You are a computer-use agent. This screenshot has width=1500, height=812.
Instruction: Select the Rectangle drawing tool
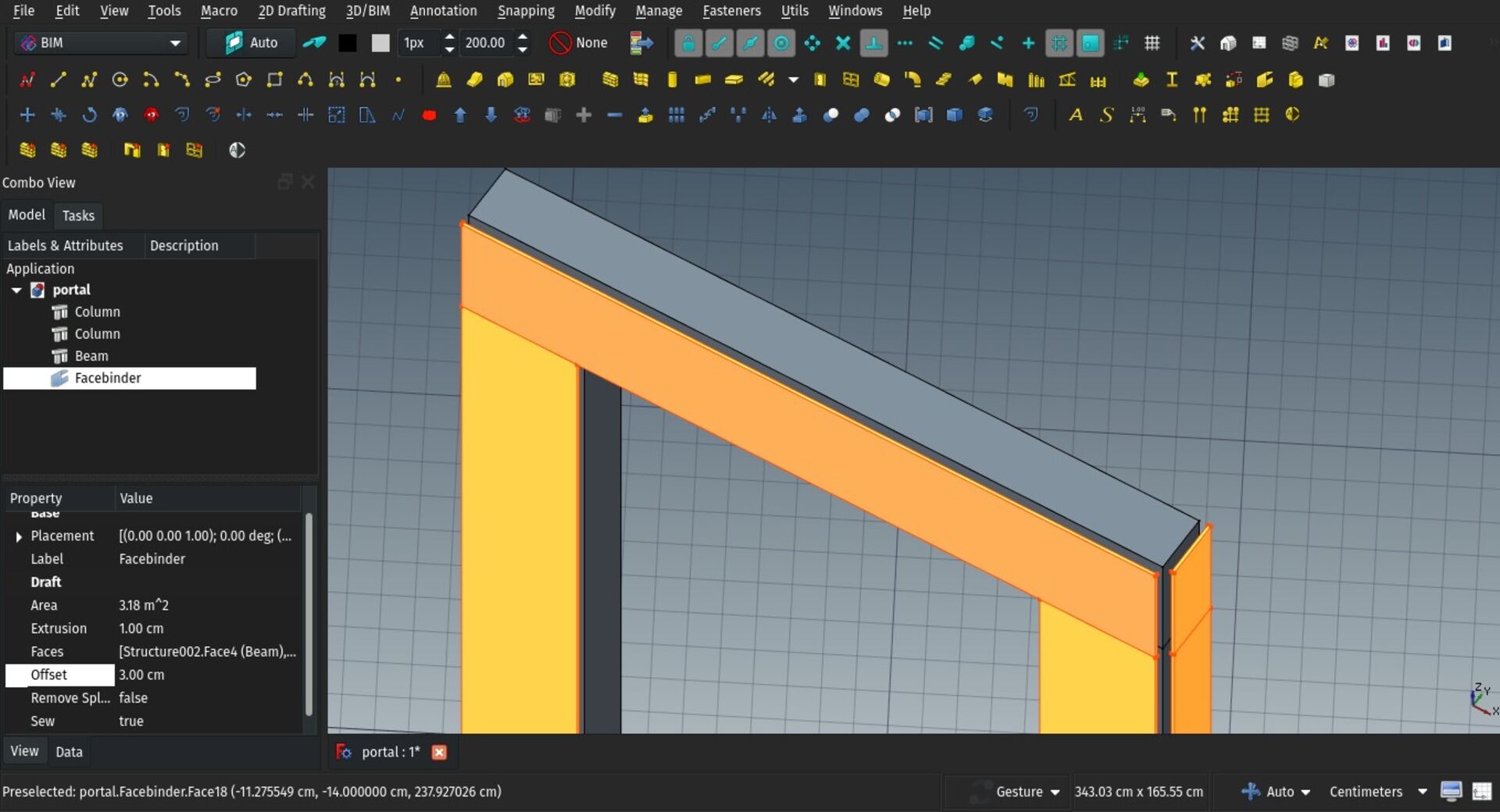274,80
